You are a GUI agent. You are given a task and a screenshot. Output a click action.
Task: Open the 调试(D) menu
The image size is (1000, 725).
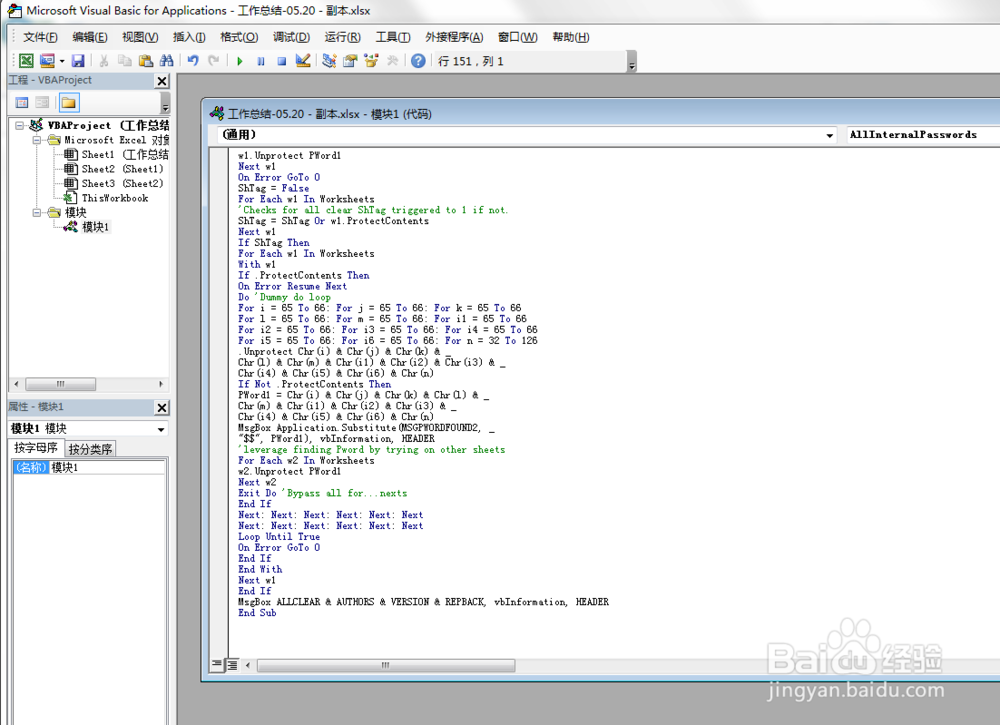click(x=291, y=37)
